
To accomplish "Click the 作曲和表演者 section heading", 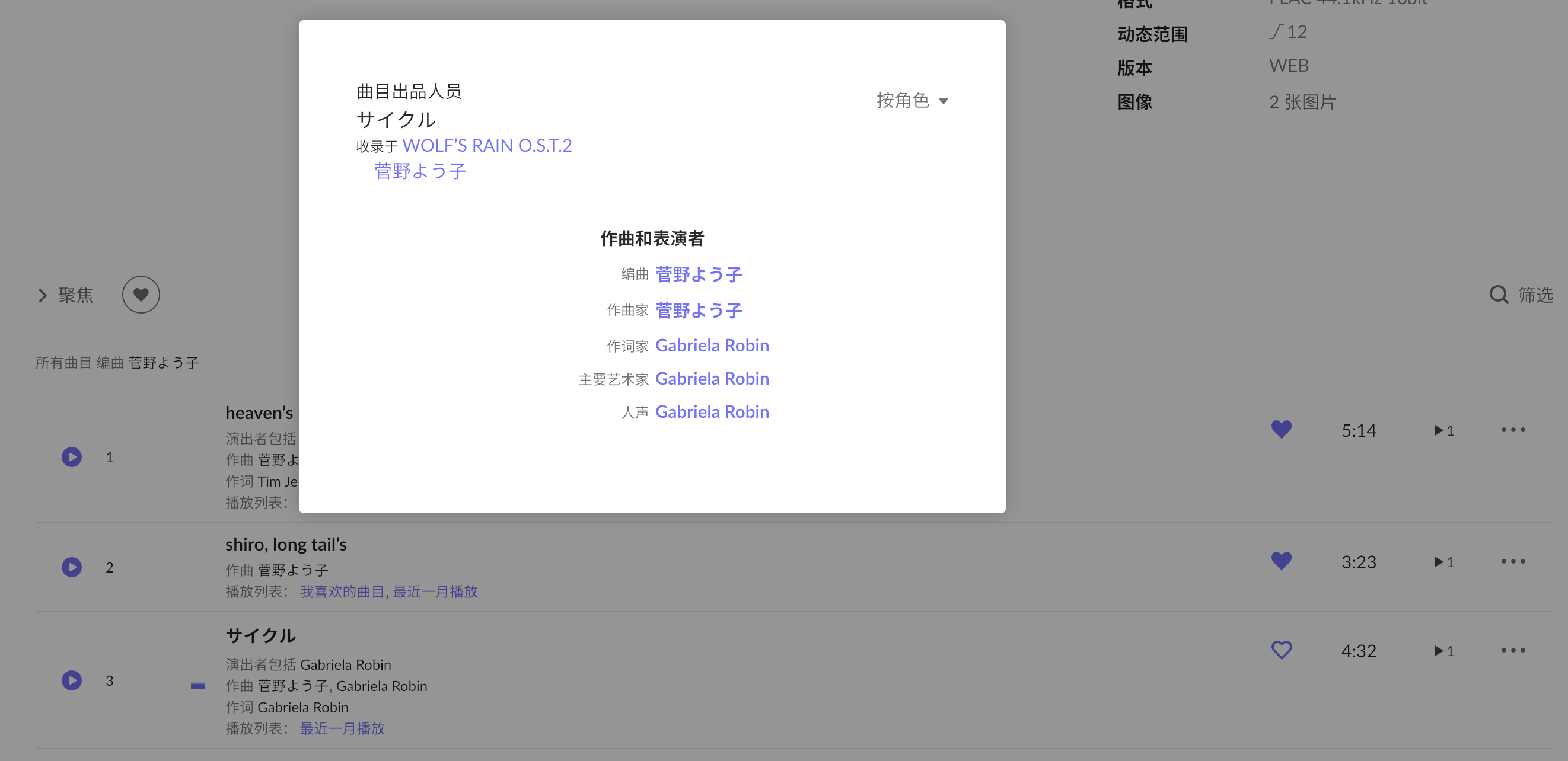I will (652, 238).
